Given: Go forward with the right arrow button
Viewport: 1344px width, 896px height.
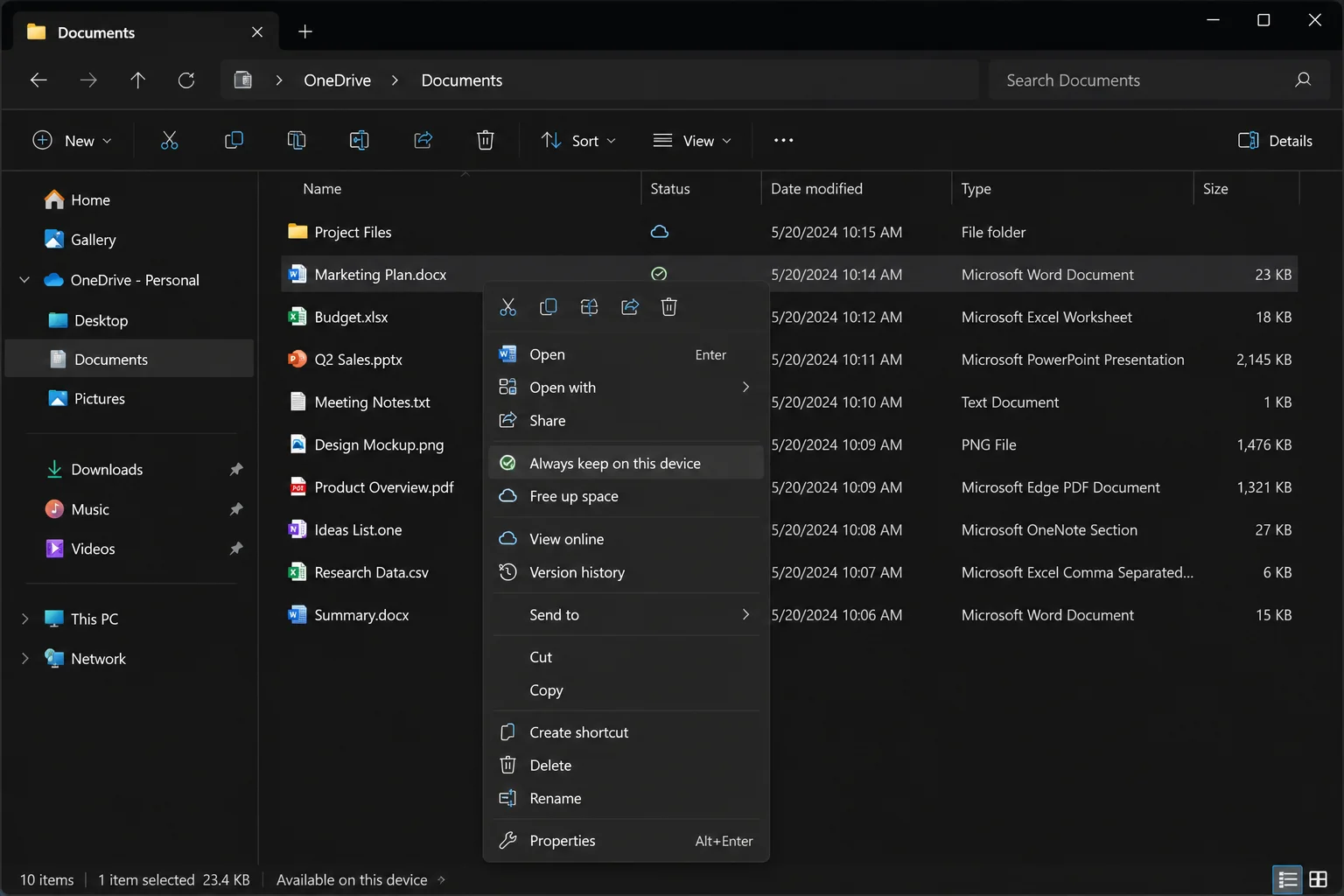Looking at the screenshot, I should point(88,80).
